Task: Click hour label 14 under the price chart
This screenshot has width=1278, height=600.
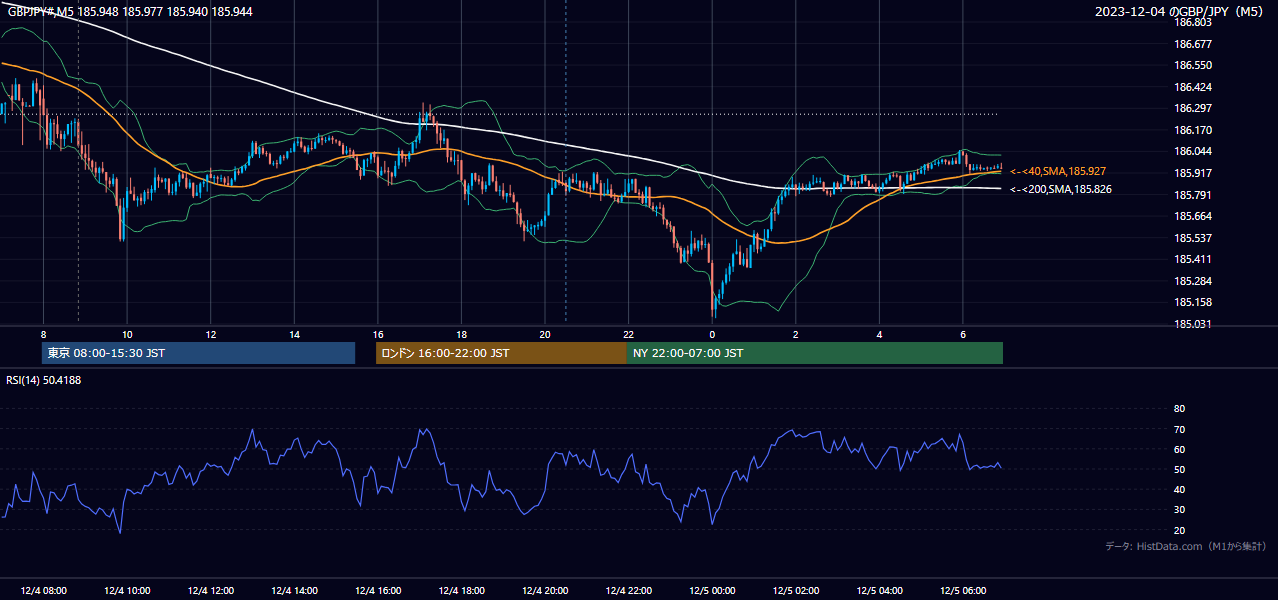Action: [x=294, y=334]
